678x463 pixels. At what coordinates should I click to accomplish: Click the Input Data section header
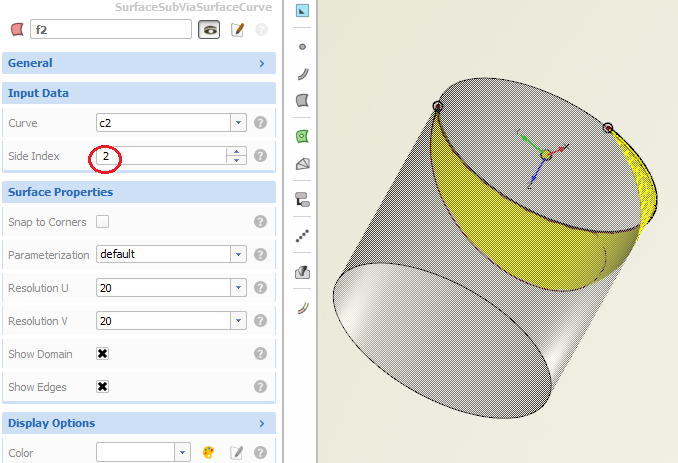(139, 93)
